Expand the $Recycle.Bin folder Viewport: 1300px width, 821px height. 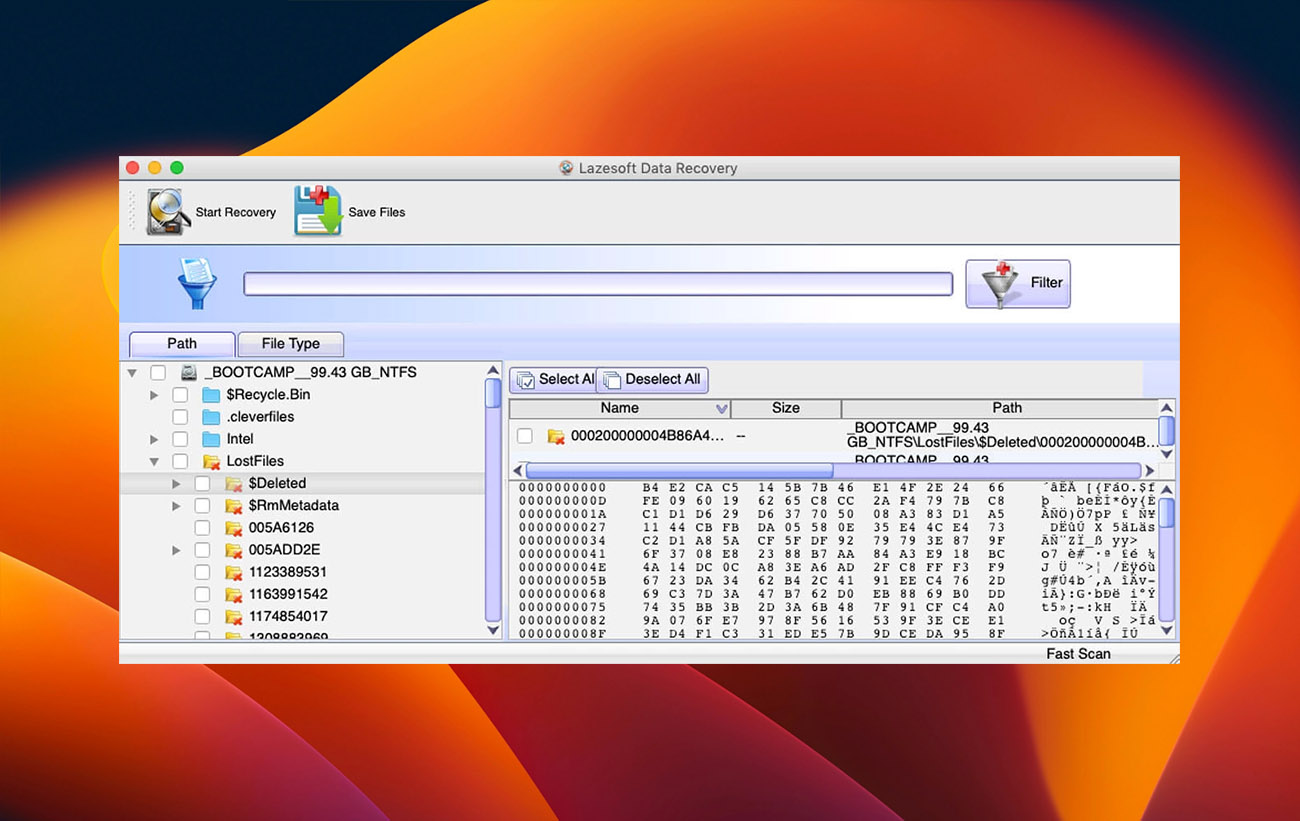154,395
